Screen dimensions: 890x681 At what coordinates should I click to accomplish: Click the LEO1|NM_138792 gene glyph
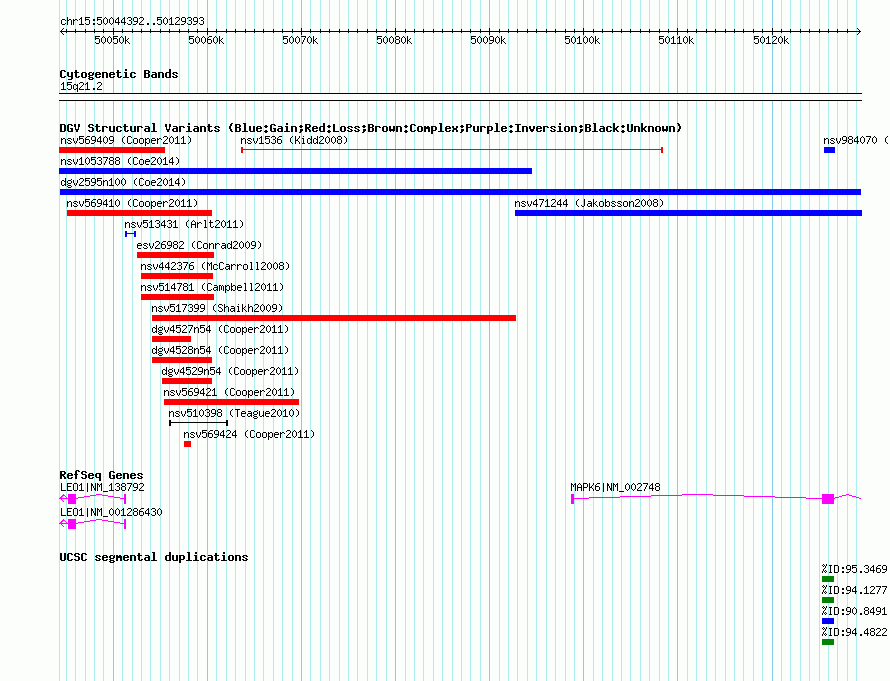click(93, 499)
